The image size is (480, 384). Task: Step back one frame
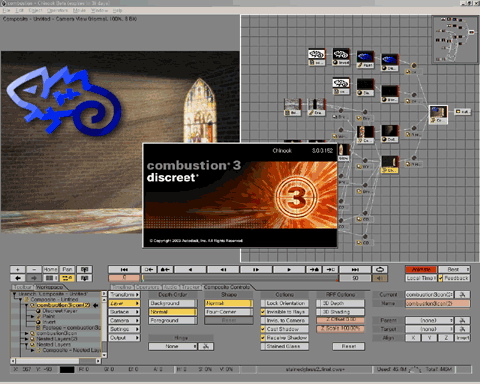click(223, 269)
